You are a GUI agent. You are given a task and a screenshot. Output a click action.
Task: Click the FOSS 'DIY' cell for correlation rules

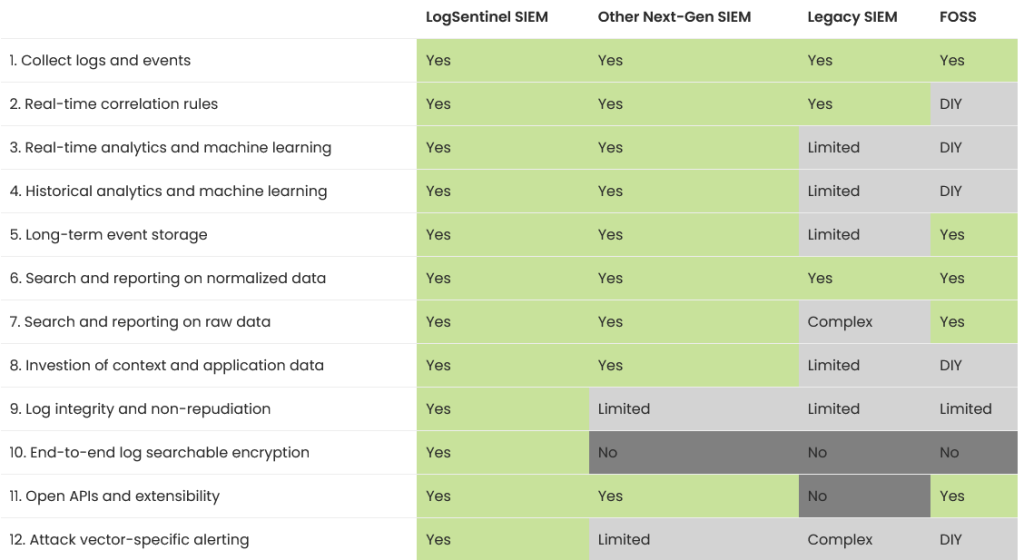[974, 104]
